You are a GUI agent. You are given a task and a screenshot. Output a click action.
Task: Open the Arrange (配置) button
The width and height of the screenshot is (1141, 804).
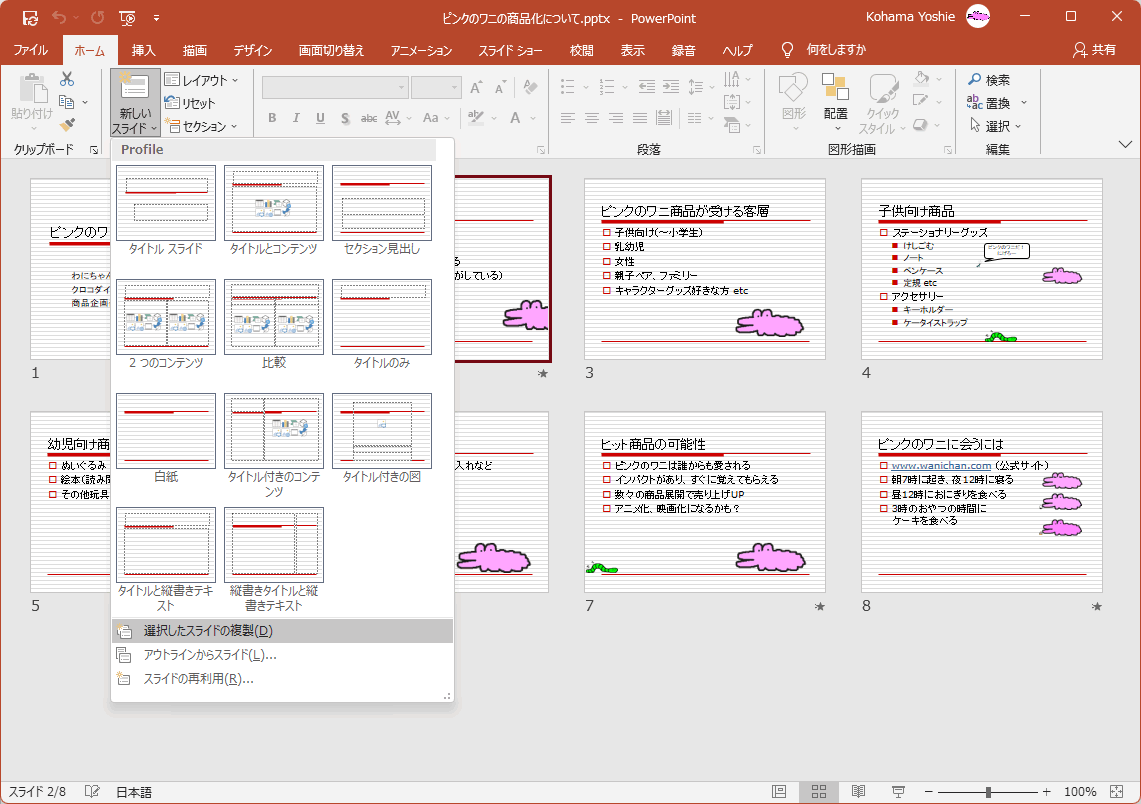point(835,102)
